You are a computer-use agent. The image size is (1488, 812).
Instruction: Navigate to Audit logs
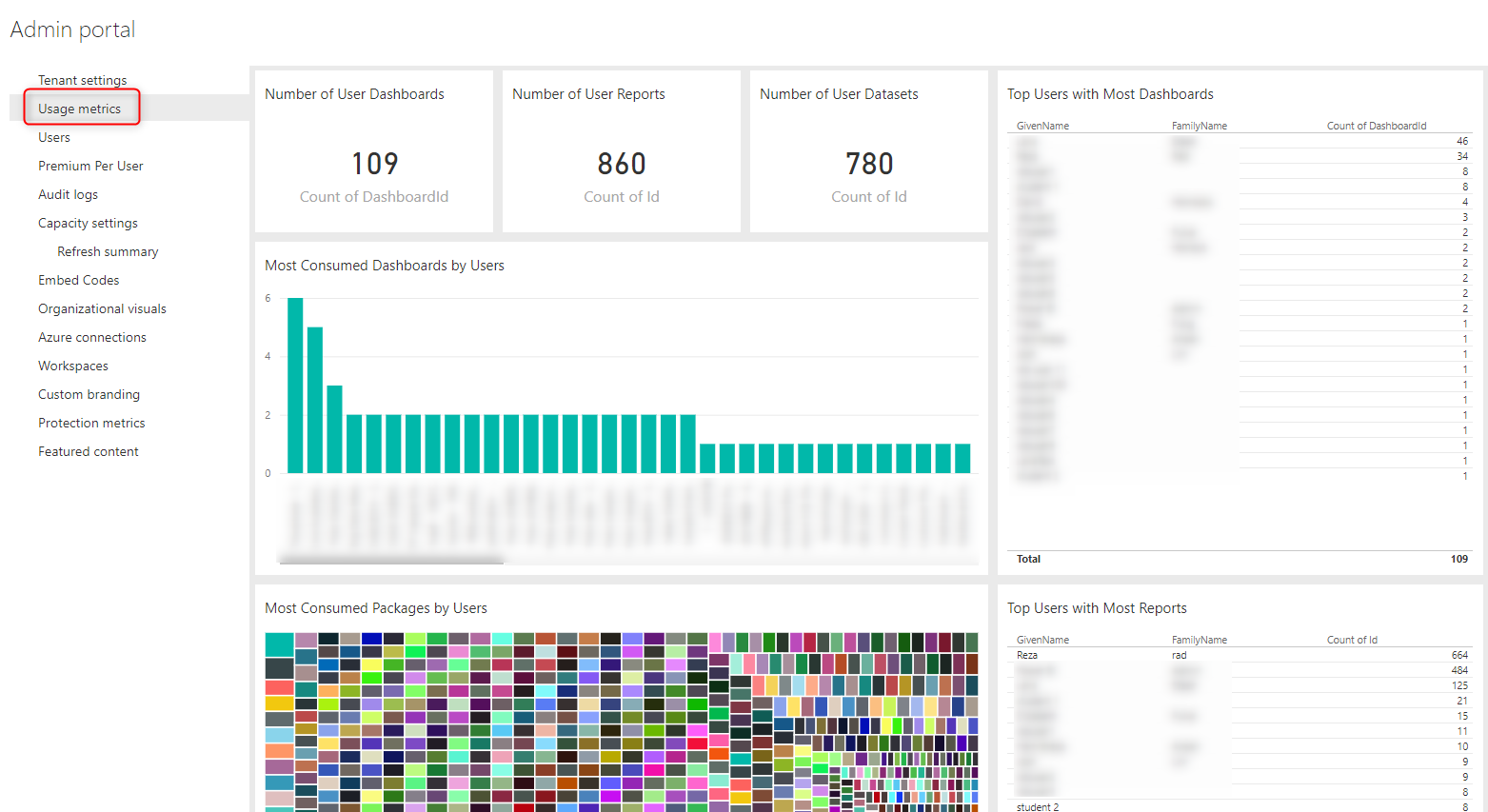pos(68,194)
